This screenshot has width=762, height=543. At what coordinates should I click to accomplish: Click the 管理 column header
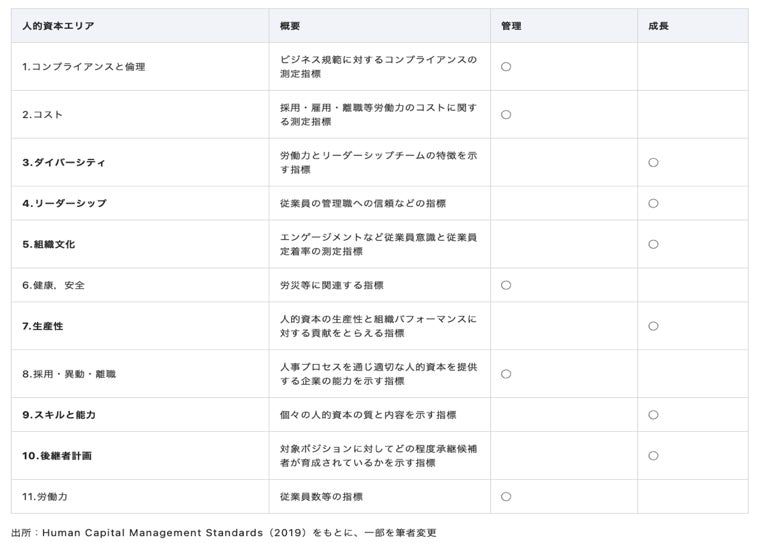tap(511, 26)
